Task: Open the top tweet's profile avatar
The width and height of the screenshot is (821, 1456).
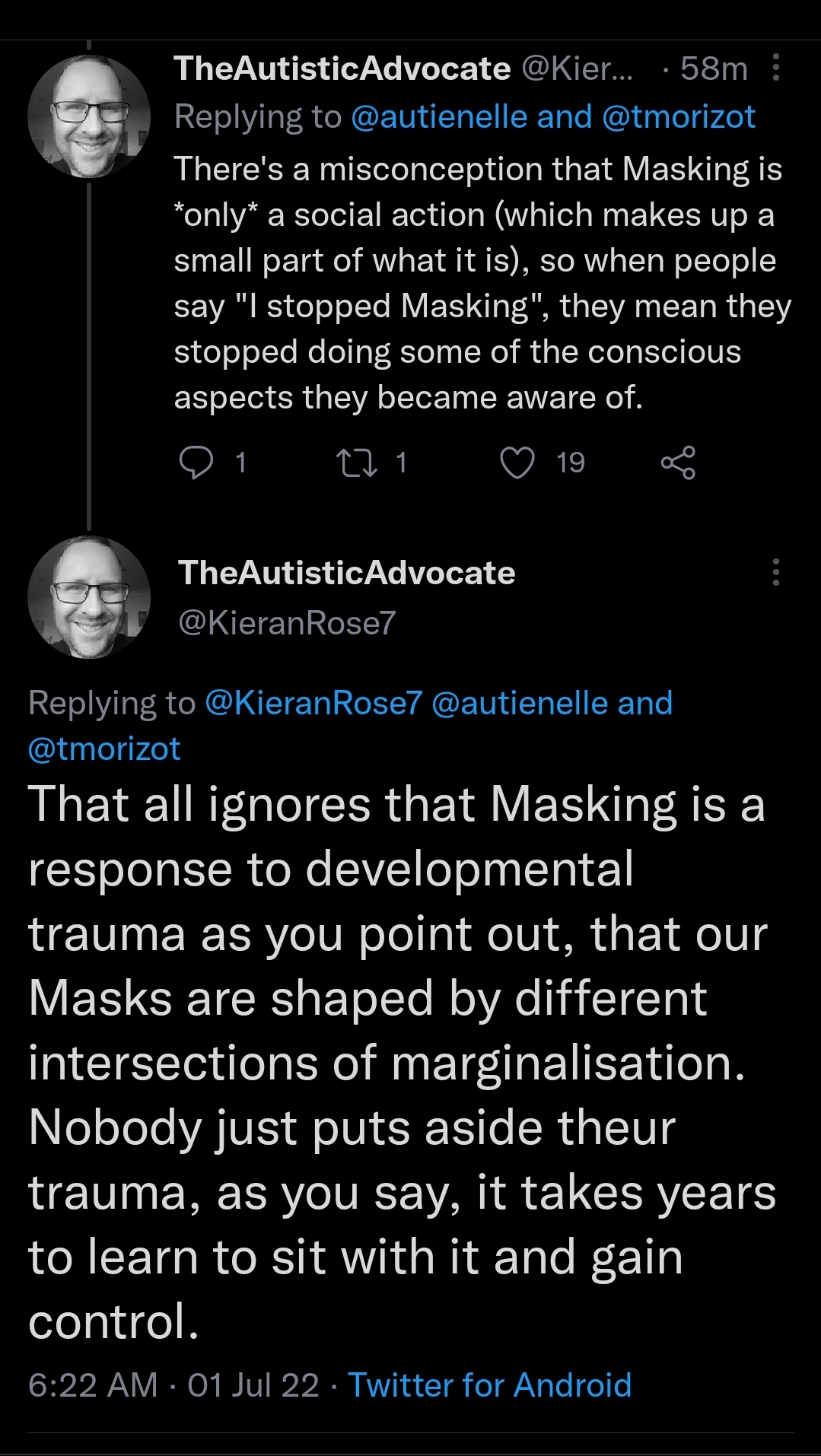Action: click(x=89, y=116)
